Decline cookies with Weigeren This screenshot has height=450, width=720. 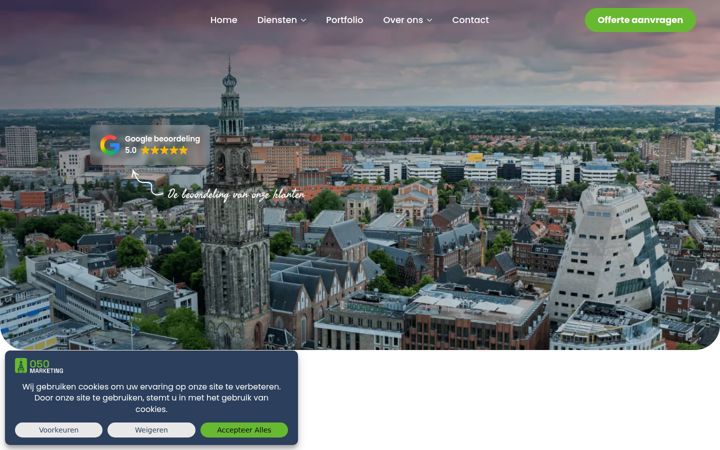click(x=151, y=430)
